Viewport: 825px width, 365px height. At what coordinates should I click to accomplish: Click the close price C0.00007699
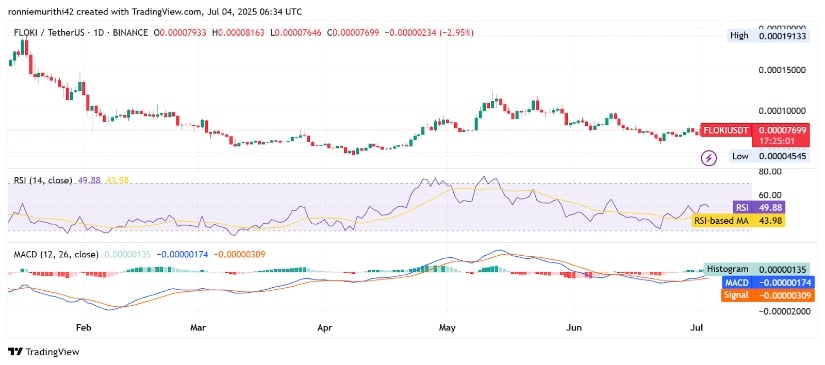point(354,33)
